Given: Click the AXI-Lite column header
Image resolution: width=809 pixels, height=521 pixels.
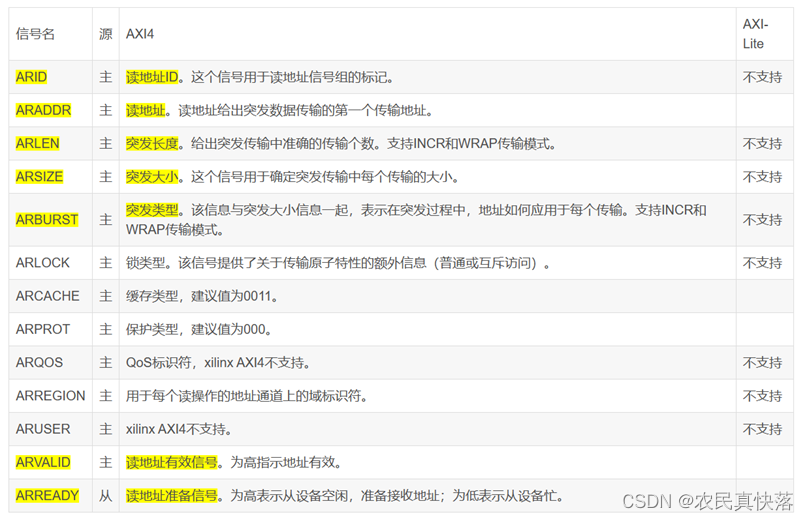Looking at the screenshot, I should (x=754, y=34).
